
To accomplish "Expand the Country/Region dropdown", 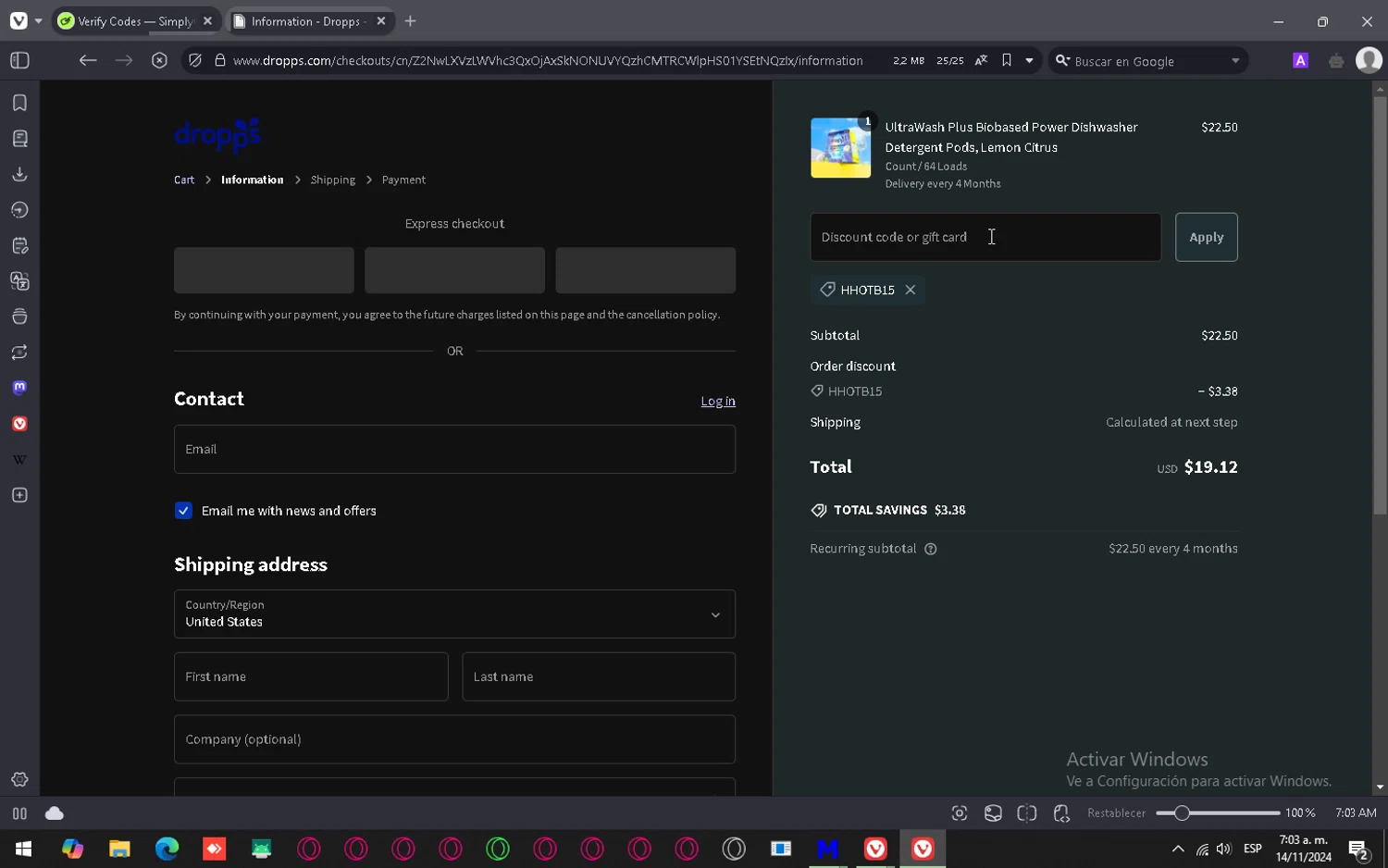I will click(x=454, y=614).
